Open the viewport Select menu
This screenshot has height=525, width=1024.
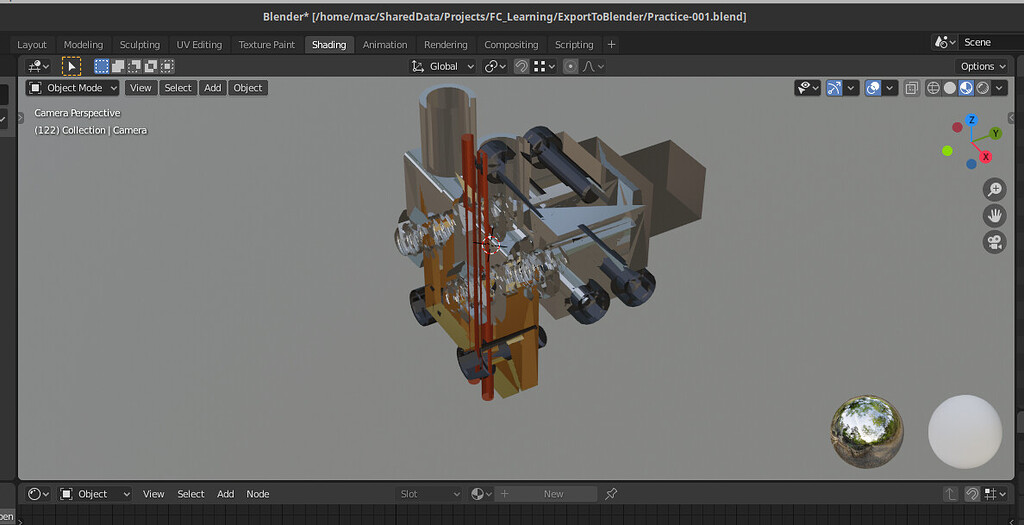click(x=178, y=88)
